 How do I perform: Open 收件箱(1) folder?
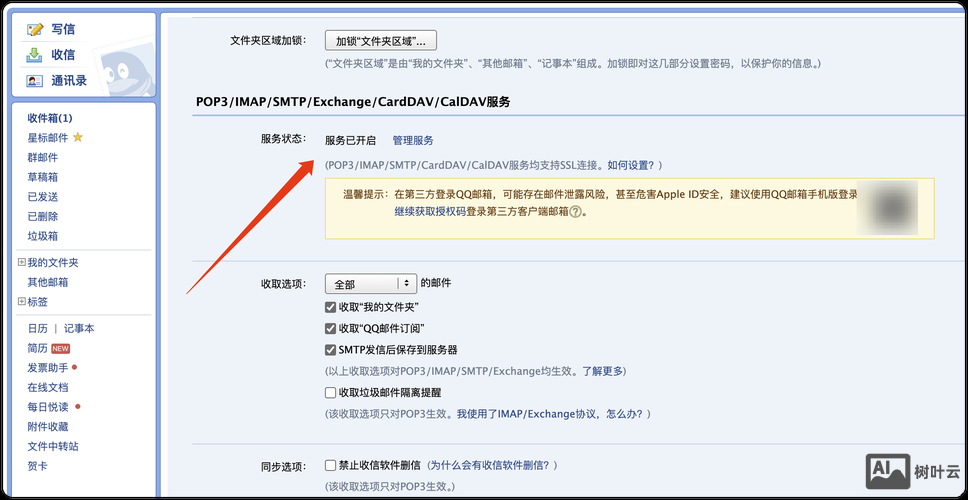50,118
